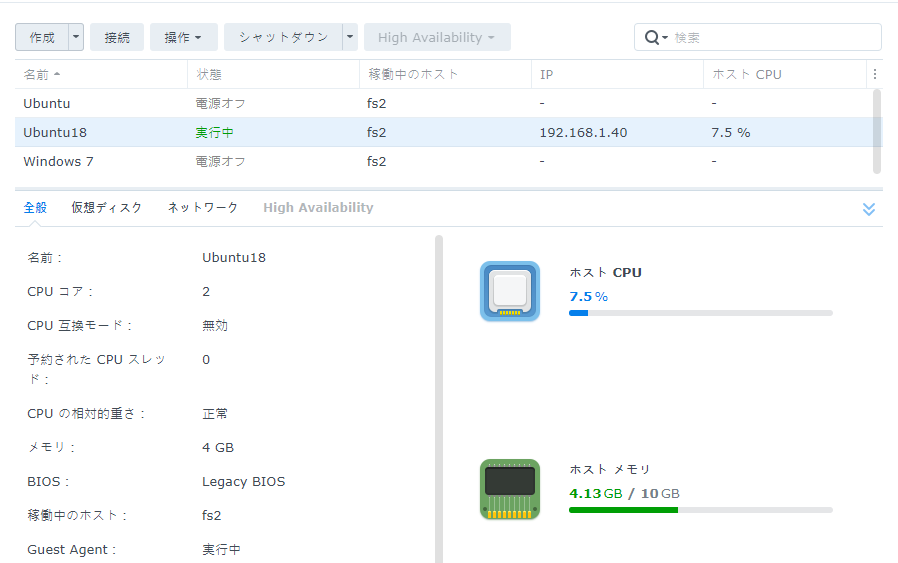The height and width of the screenshot is (563, 898).
Task: Click the ホスト CPU usage progress bar
Action: (x=700, y=313)
